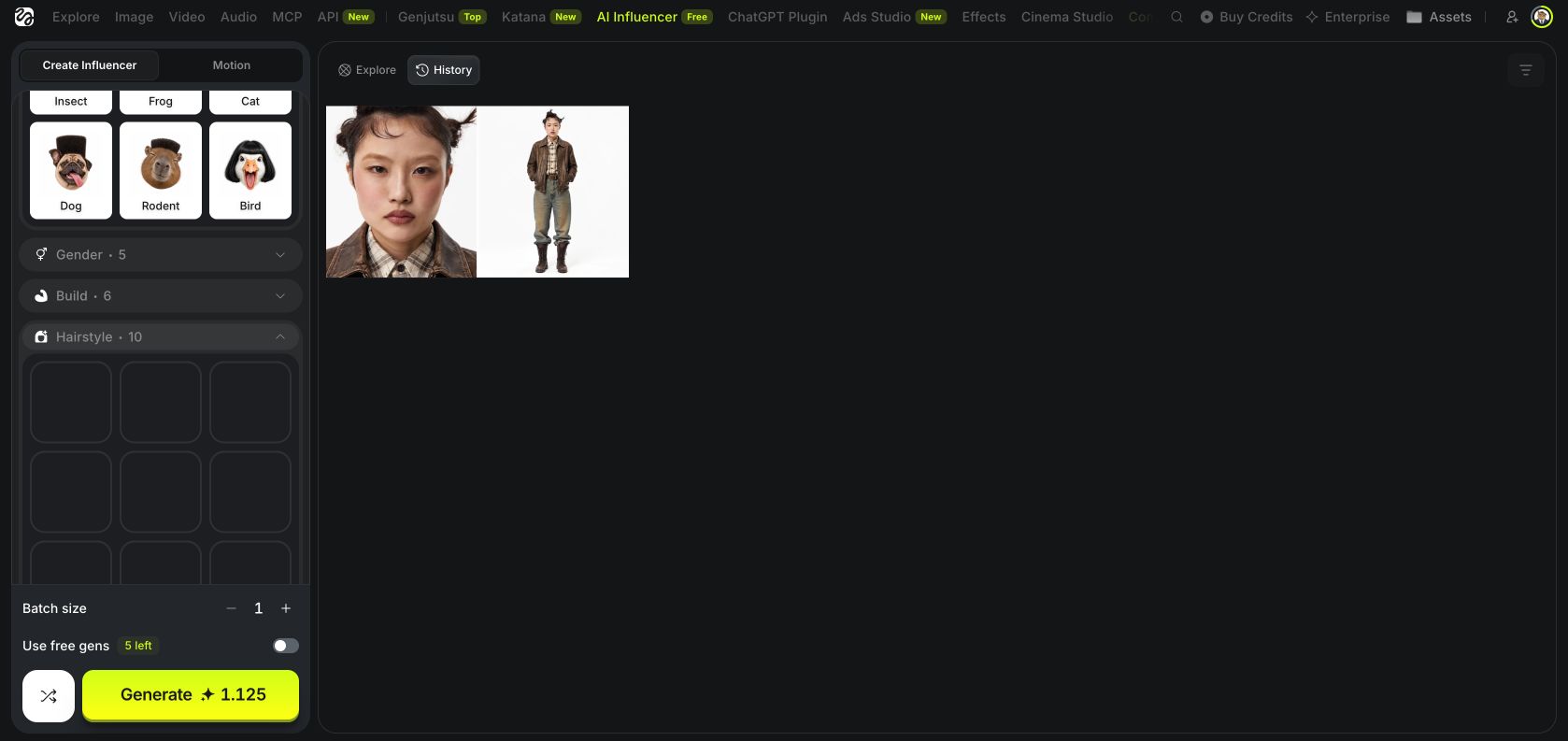
Task: Switch to Motion tab
Action: click(232, 65)
